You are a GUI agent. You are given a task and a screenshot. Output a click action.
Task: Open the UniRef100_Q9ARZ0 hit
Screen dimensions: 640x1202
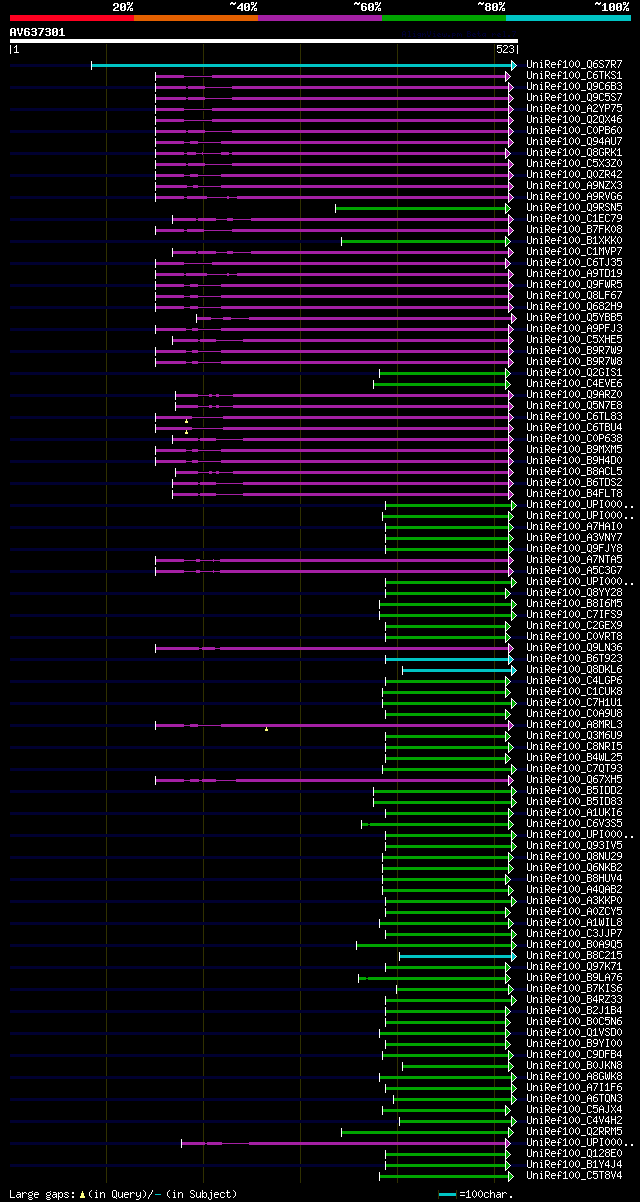[x=574, y=395]
